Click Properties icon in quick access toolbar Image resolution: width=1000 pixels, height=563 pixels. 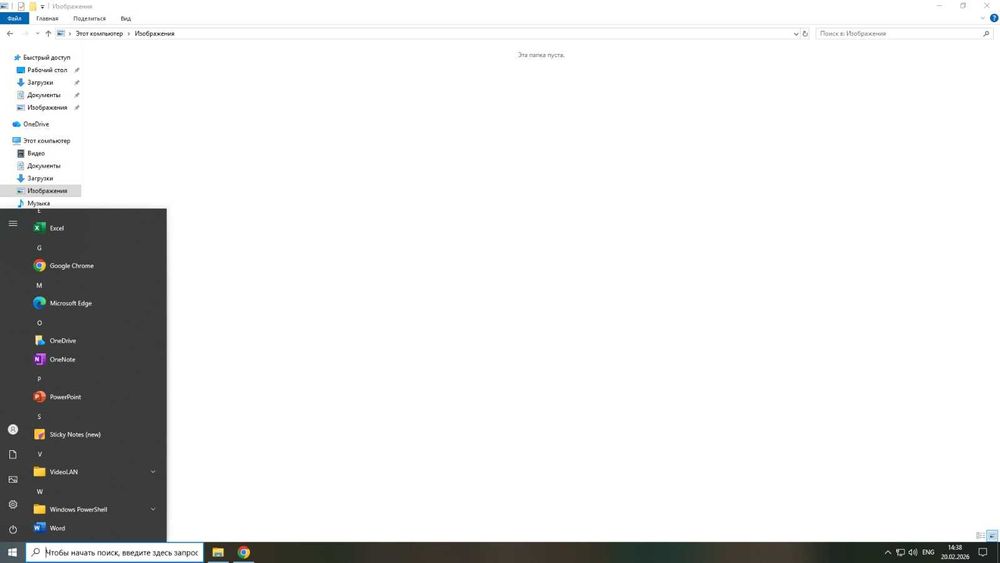[21, 6]
